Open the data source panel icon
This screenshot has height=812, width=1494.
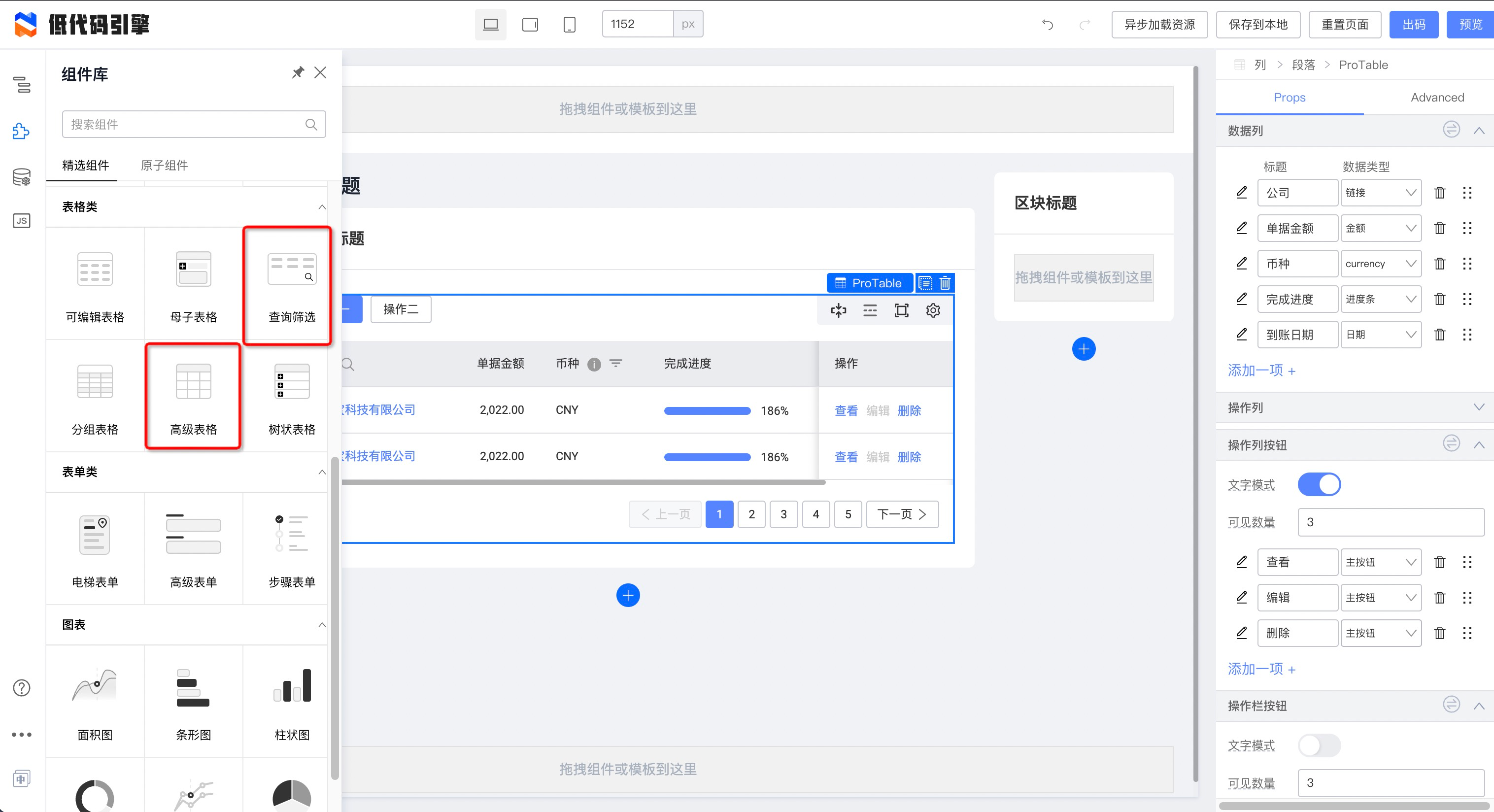point(22,177)
